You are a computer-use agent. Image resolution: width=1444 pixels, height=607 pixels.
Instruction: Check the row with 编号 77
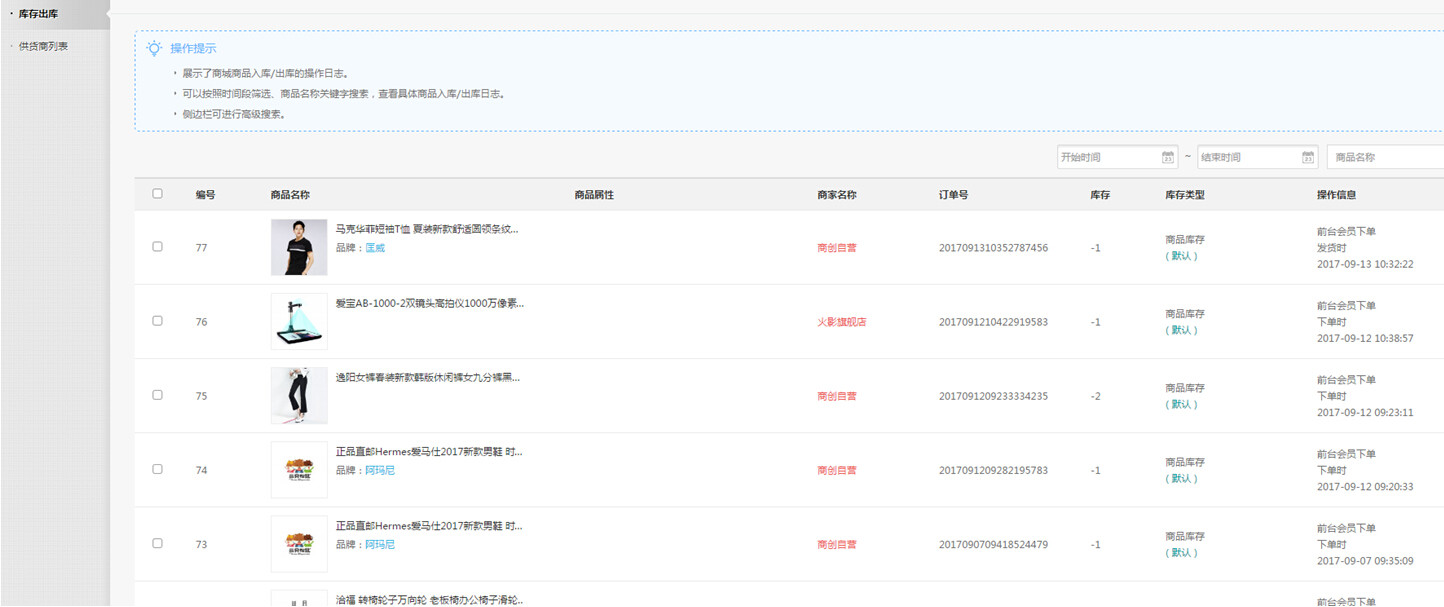pyautogui.click(x=157, y=247)
